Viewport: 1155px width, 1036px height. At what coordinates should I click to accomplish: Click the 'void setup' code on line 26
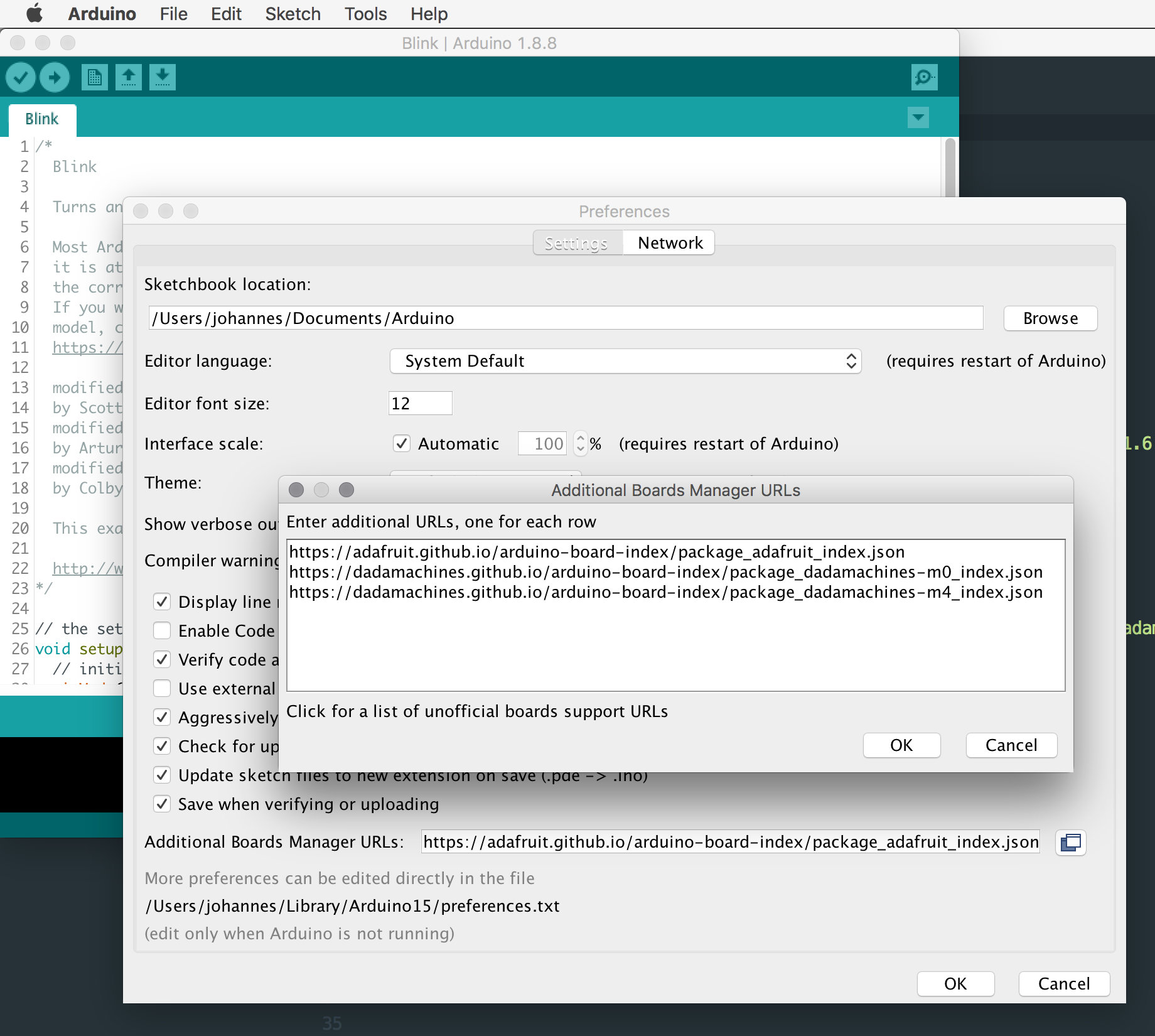(79, 649)
